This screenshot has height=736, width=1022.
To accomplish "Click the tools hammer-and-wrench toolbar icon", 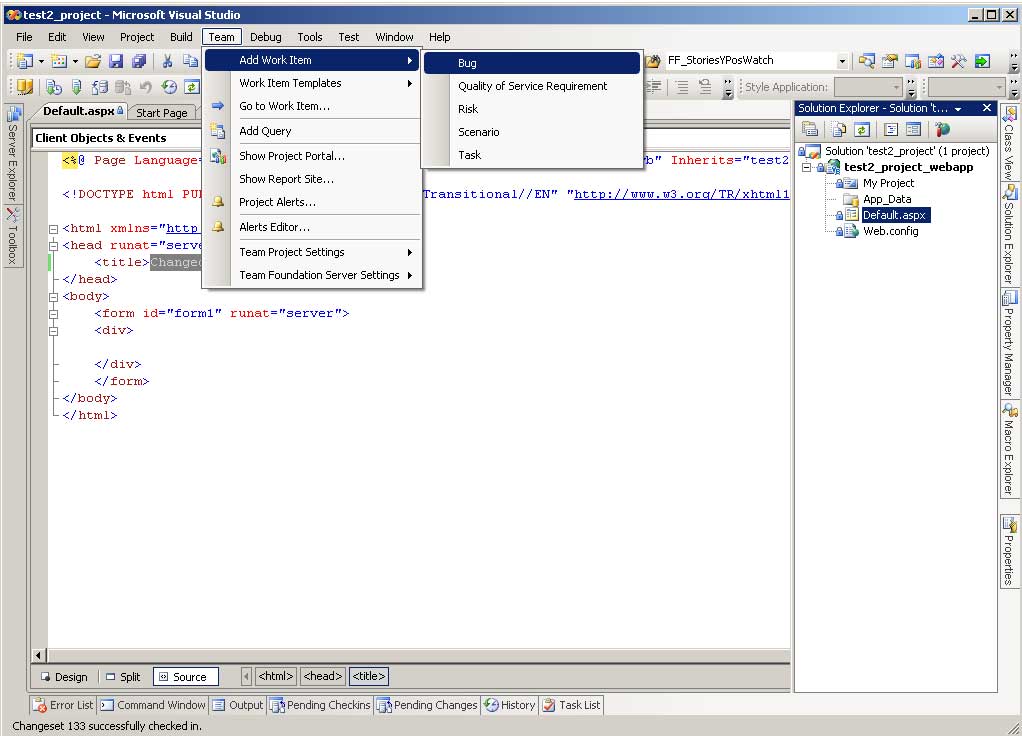I will (x=958, y=61).
